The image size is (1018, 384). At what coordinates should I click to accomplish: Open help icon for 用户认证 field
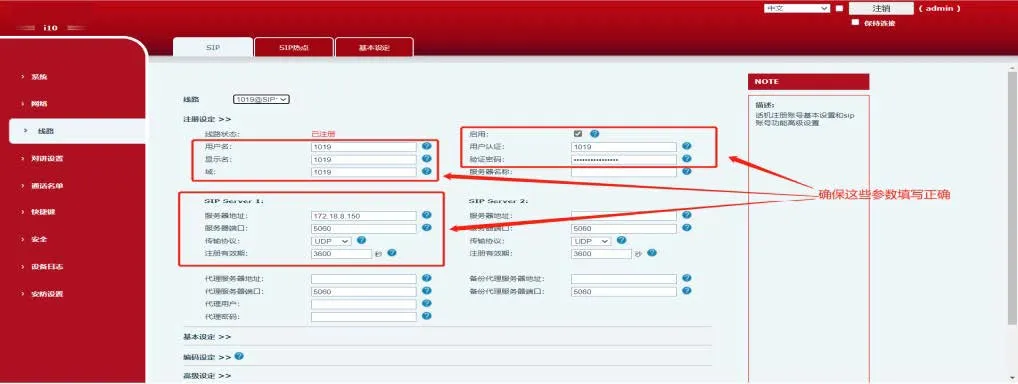pos(687,146)
